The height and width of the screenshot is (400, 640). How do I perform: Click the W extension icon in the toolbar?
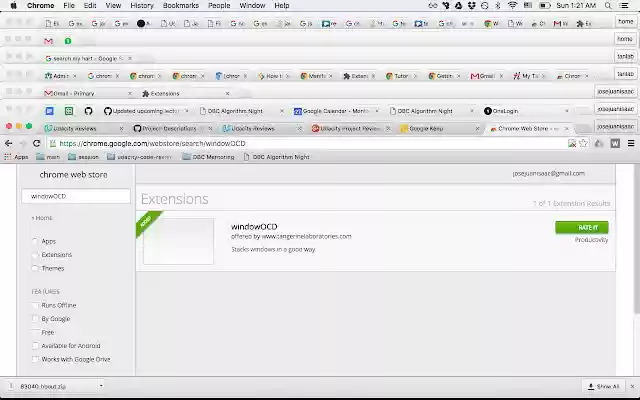point(615,143)
